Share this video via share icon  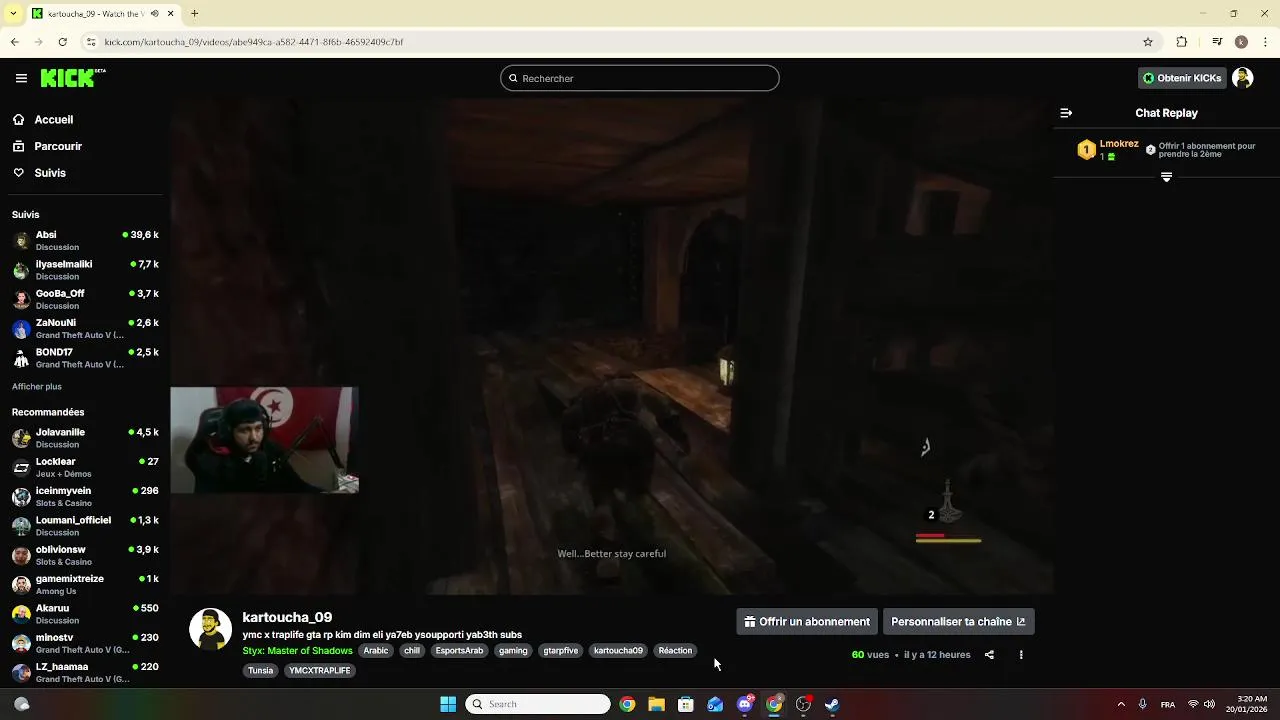[x=989, y=655]
